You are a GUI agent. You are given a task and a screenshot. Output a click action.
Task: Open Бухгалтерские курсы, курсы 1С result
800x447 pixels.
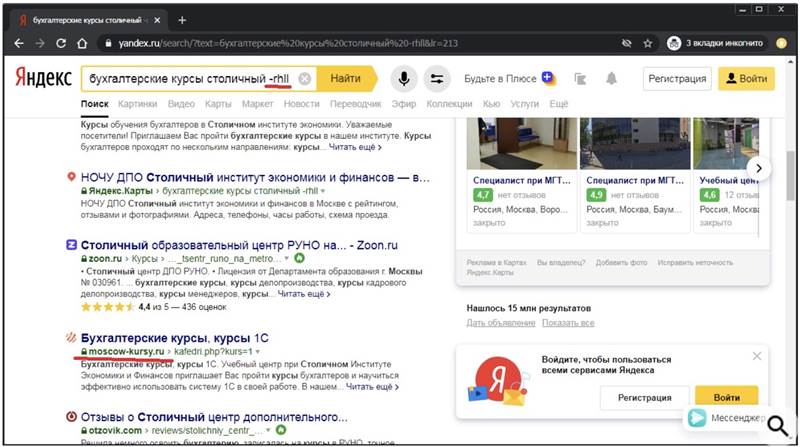pyautogui.click(x=174, y=338)
